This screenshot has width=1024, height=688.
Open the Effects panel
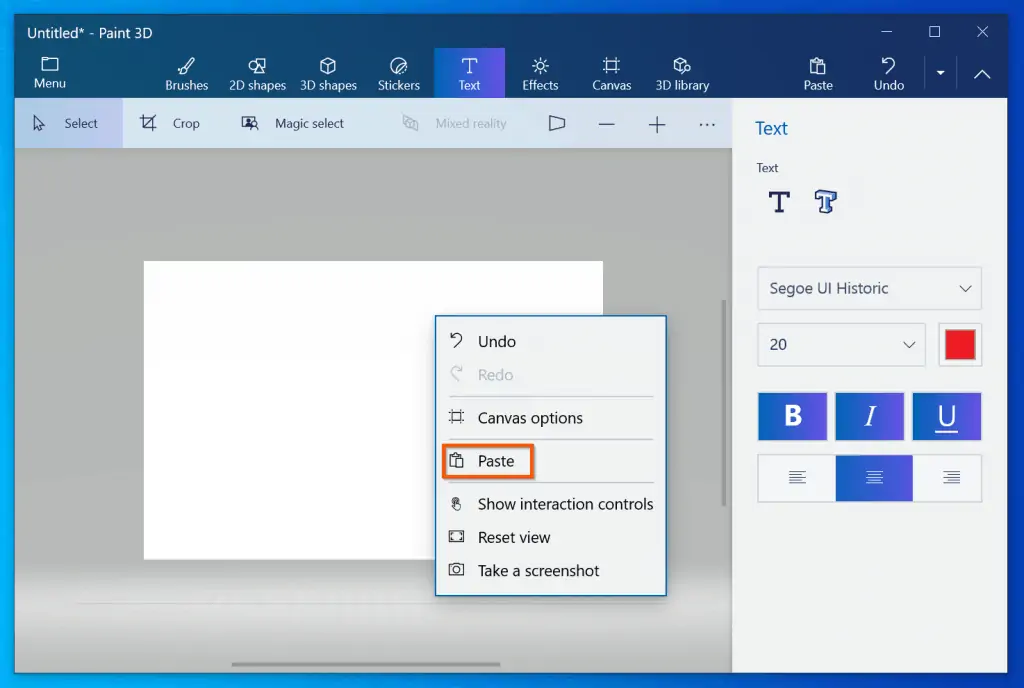540,74
